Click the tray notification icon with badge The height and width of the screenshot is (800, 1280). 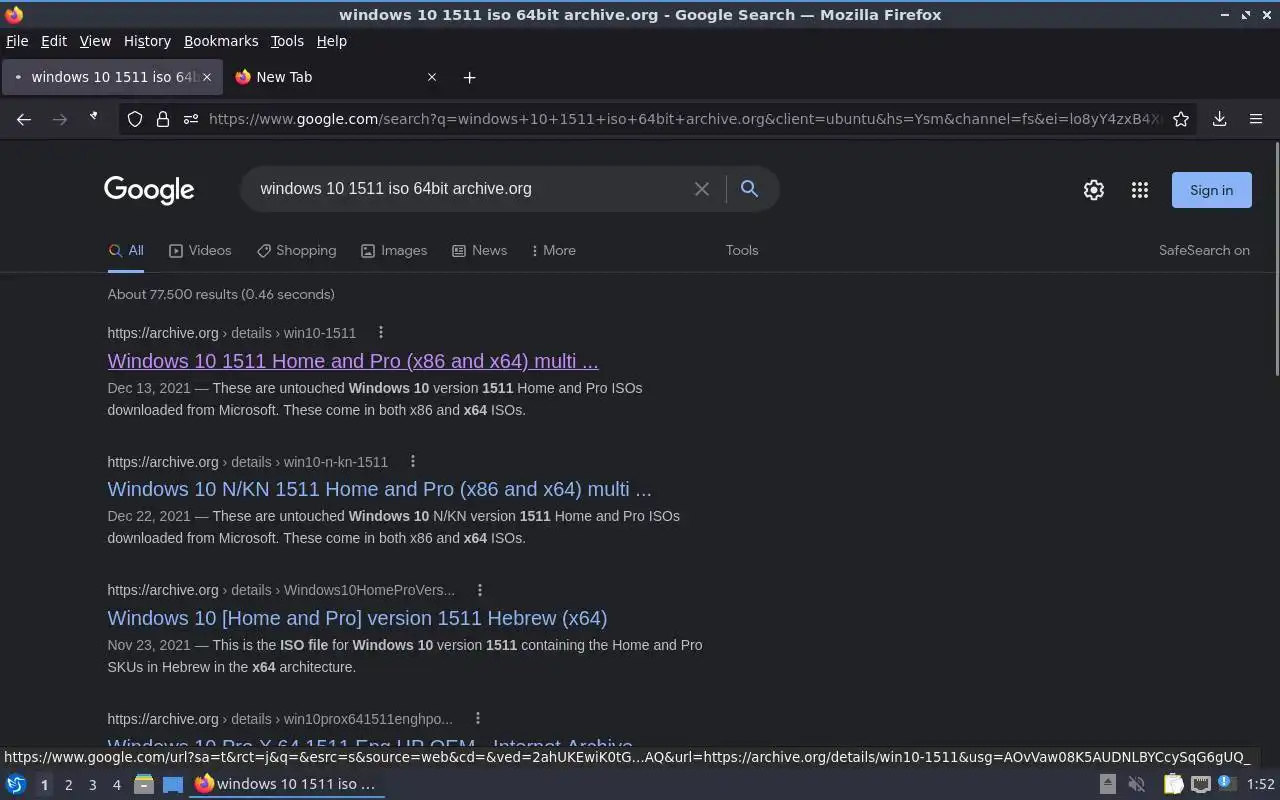(x=1228, y=784)
